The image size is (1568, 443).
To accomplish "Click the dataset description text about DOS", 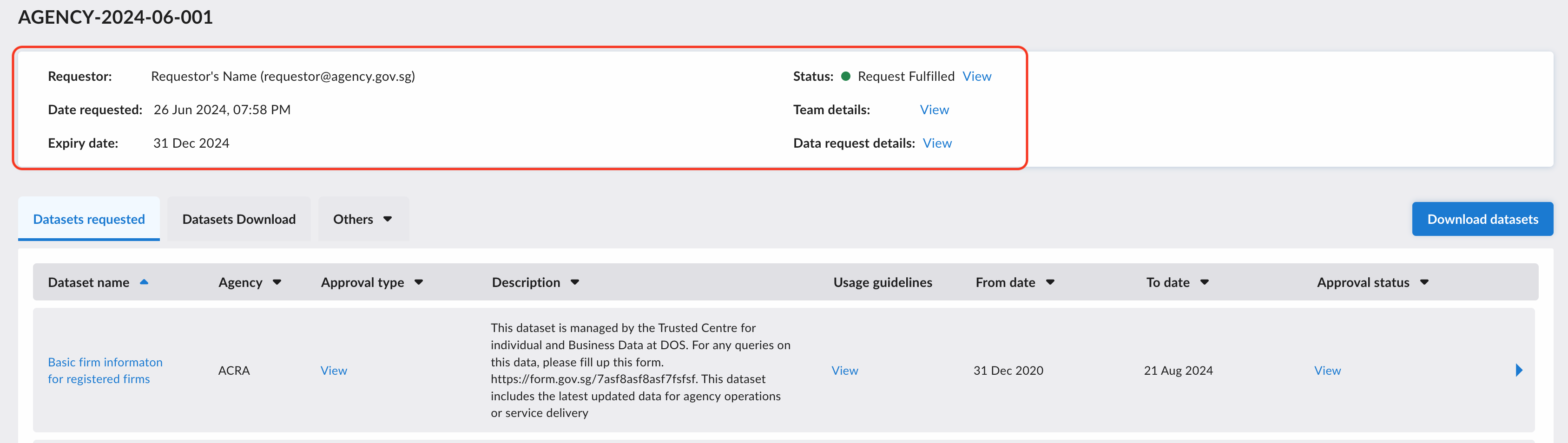I will click(x=640, y=370).
